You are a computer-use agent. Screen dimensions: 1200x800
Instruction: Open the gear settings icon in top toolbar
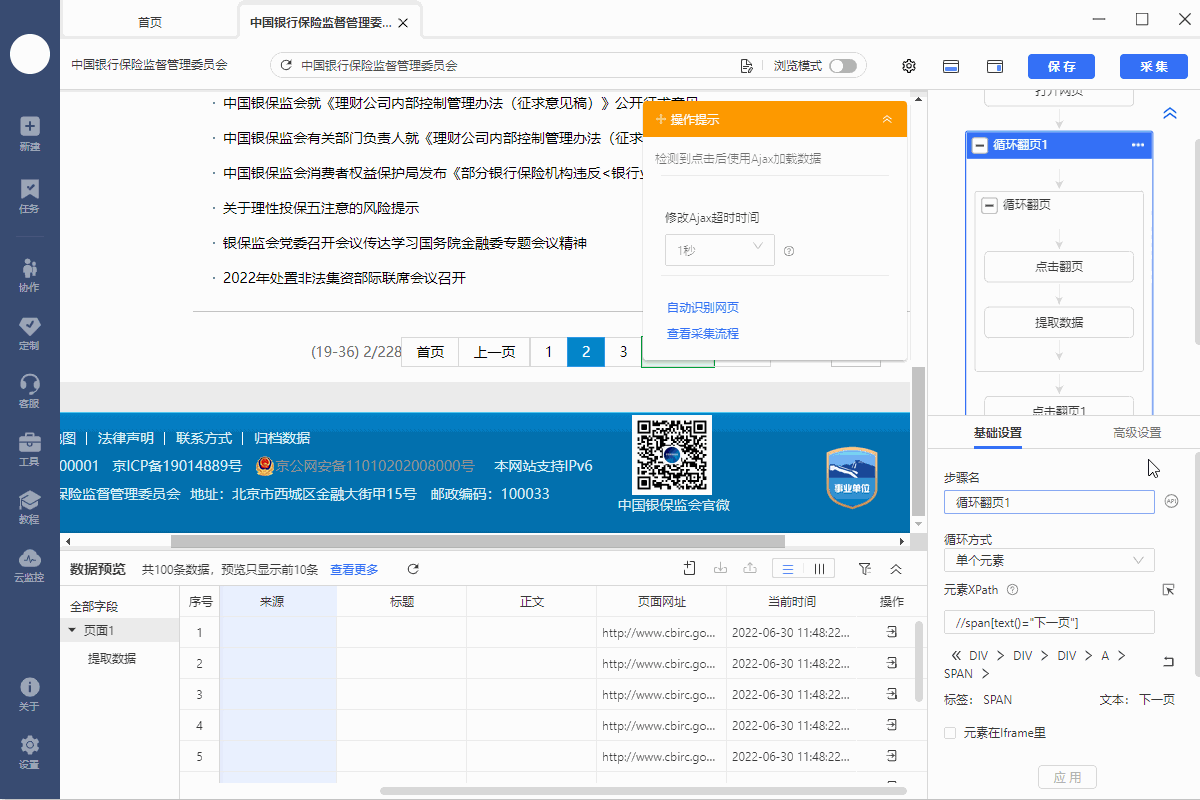coord(909,66)
